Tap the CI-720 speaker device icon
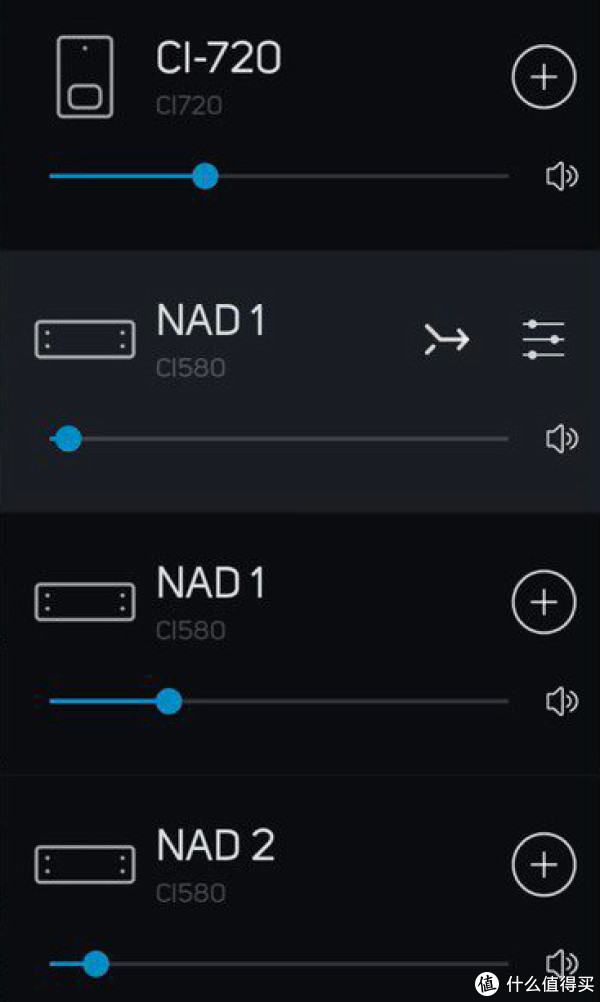Screen dimensions: 600x1002 pos(85,77)
